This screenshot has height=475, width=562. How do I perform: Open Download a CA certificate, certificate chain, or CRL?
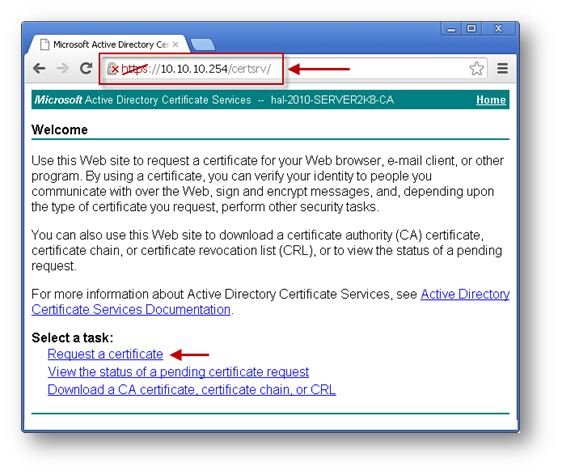tap(192, 390)
